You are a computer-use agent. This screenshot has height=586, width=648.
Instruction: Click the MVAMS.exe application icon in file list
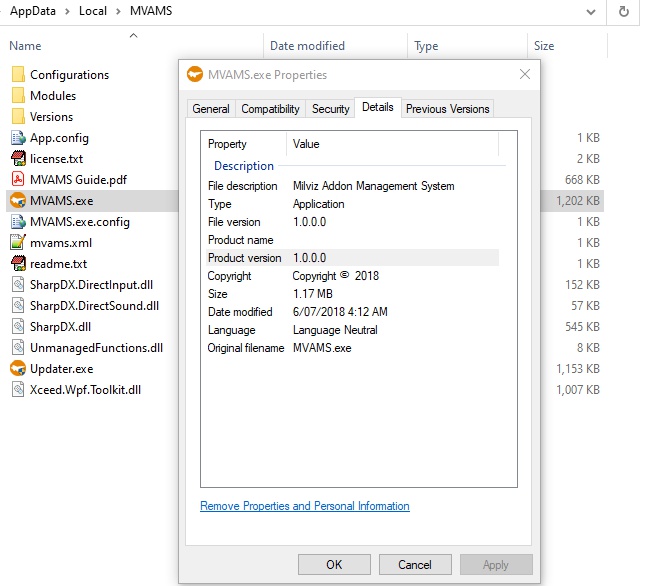pos(18,201)
